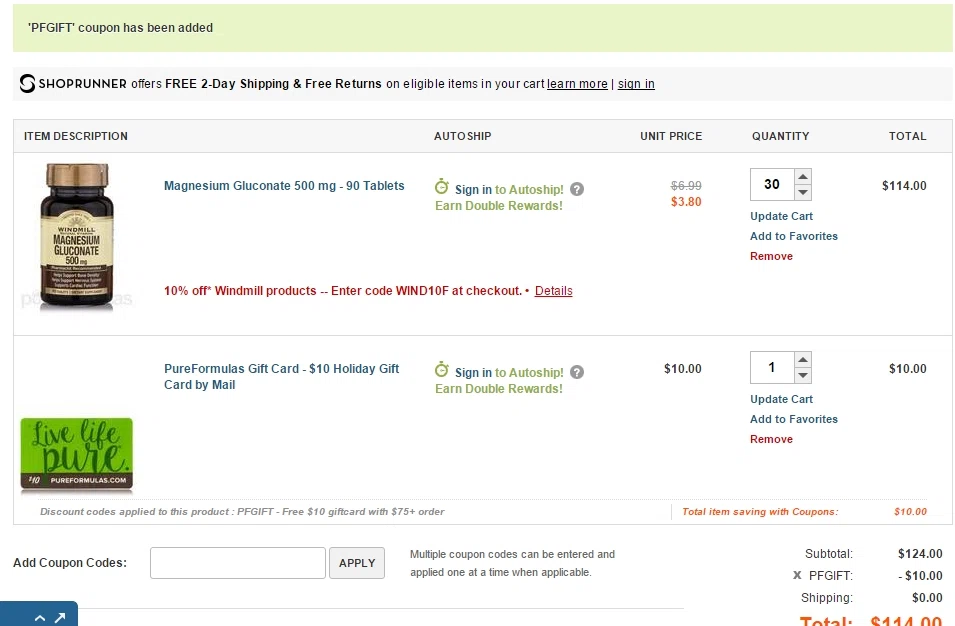The height and width of the screenshot is (626, 955).
Task: Click the ShopRunner logo icon
Action: (x=27, y=83)
